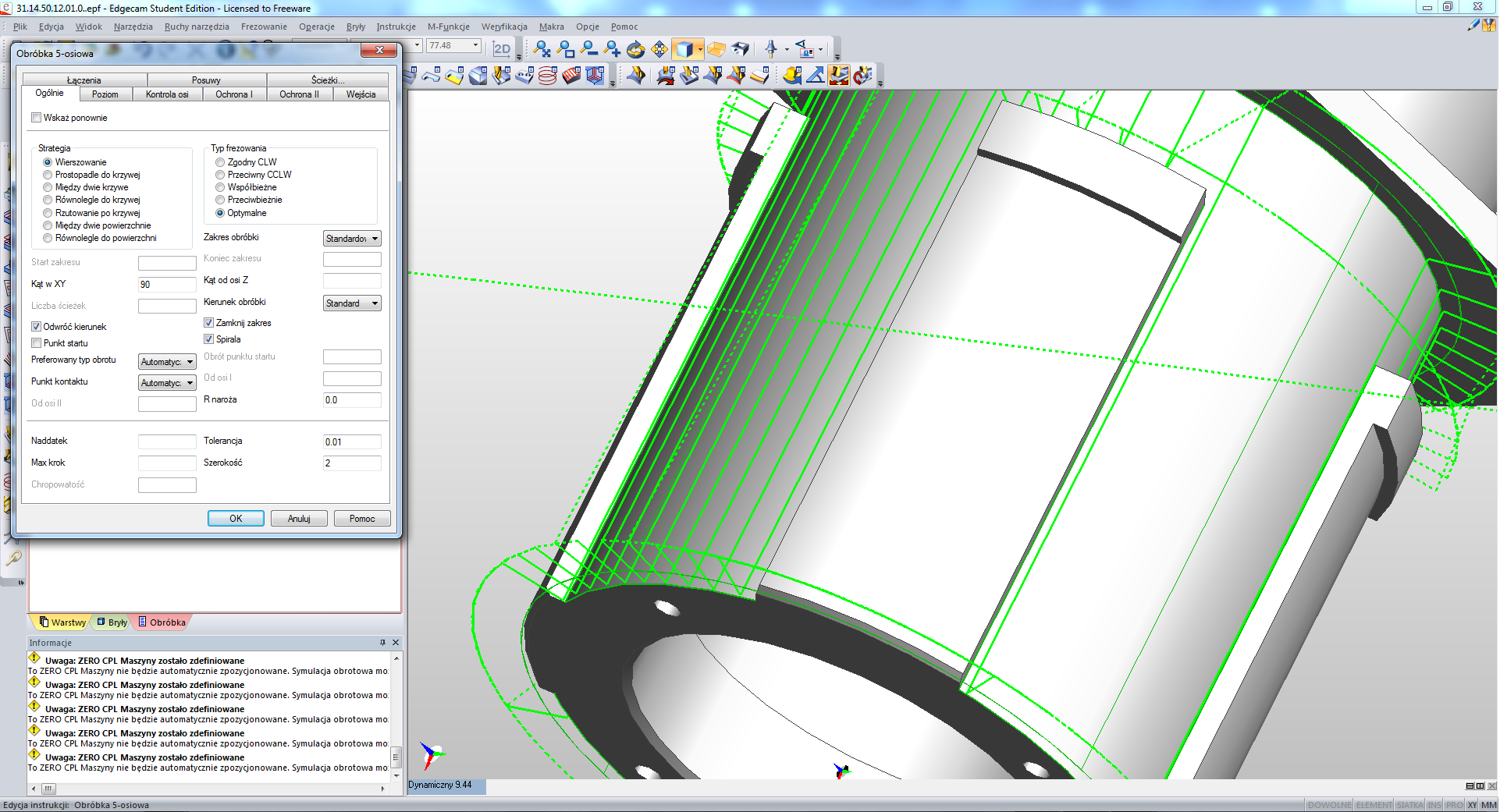This screenshot has height=812, width=1500.
Task: Click the blue angle triangle icon
Action: click(815, 76)
